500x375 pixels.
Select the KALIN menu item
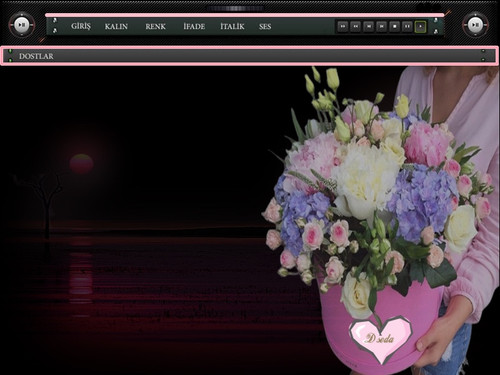tap(116, 27)
